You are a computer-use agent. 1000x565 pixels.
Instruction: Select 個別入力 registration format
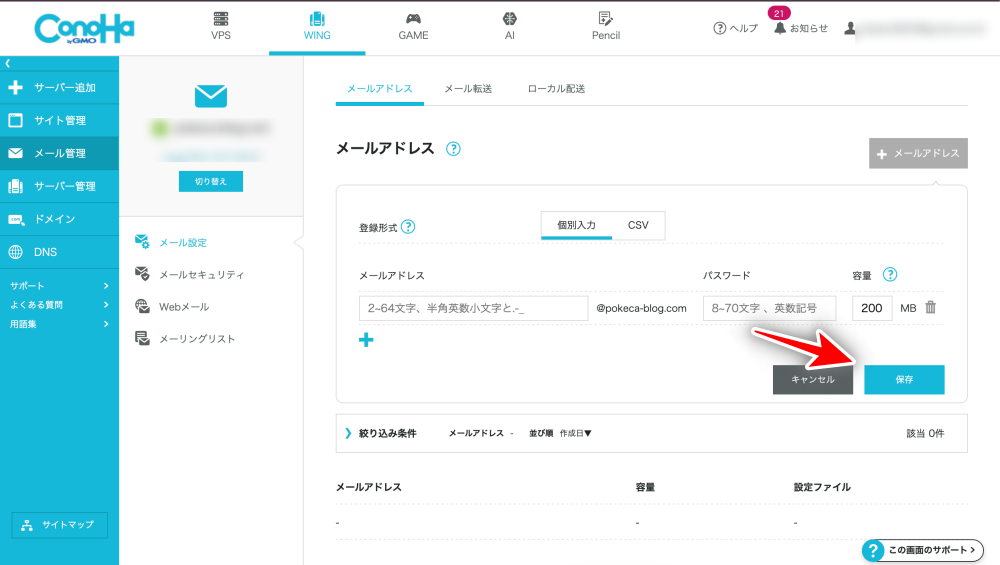click(x=576, y=225)
